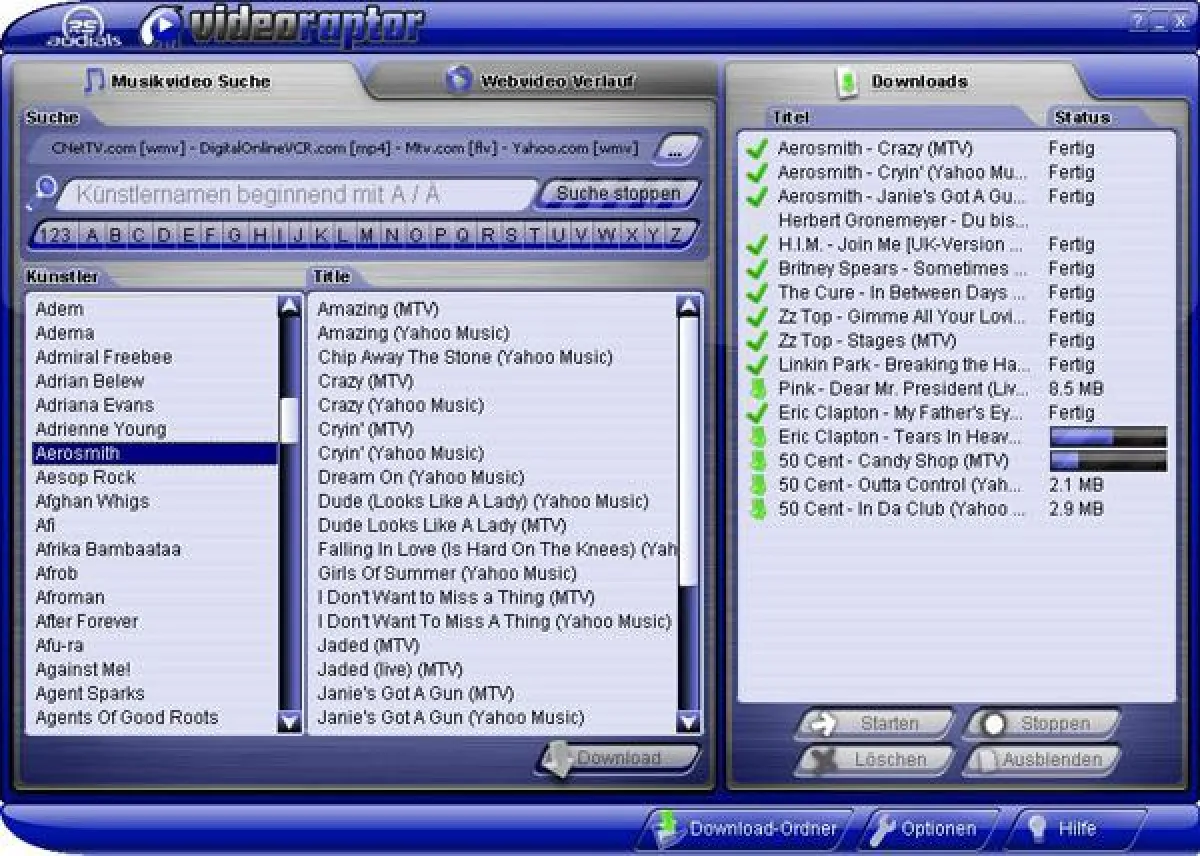1200x856 pixels.
Task: Click Ausblenden to hide finished items
Action: (1040, 760)
